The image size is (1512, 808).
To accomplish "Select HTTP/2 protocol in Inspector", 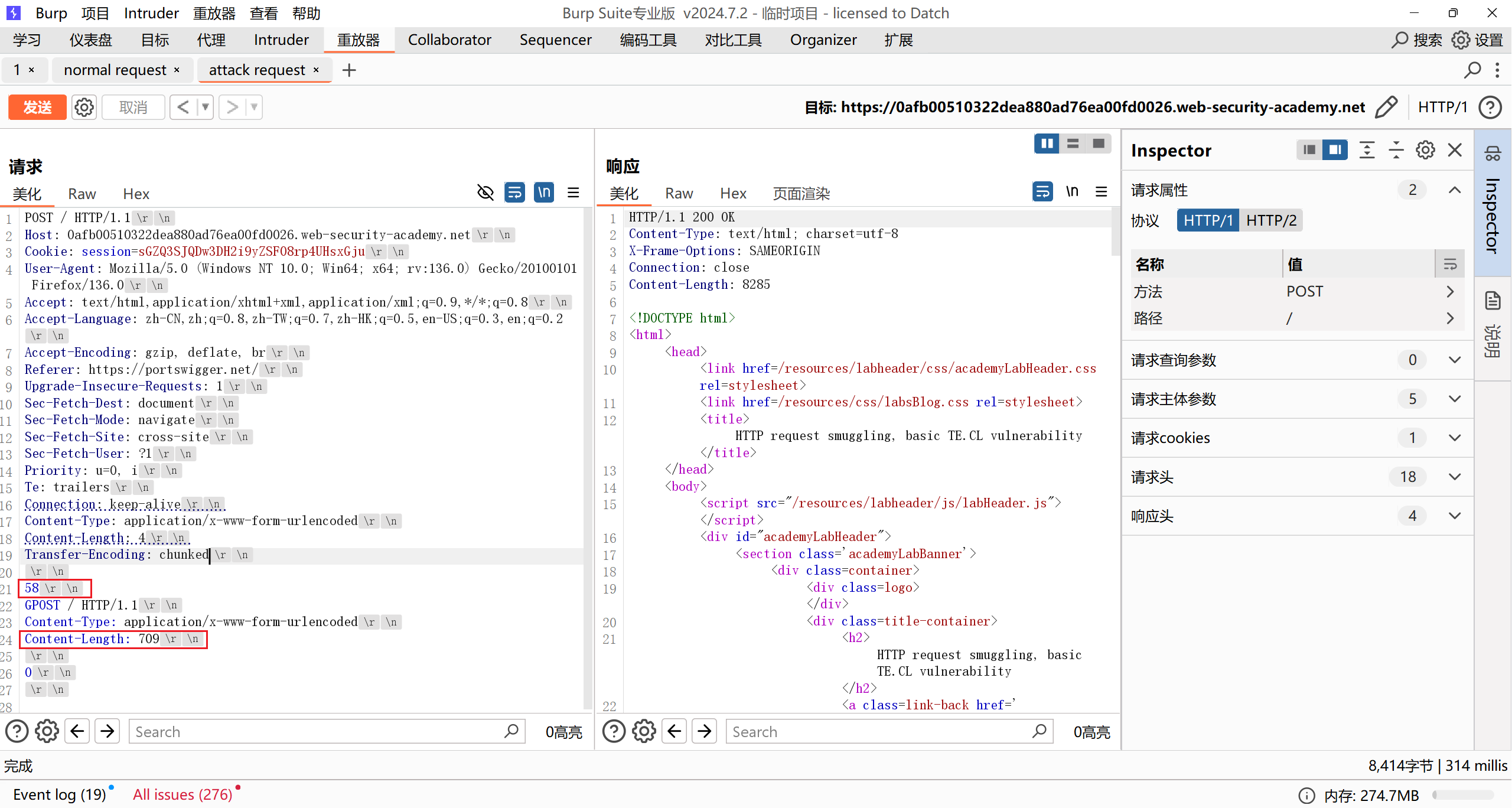I will (x=1271, y=220).
